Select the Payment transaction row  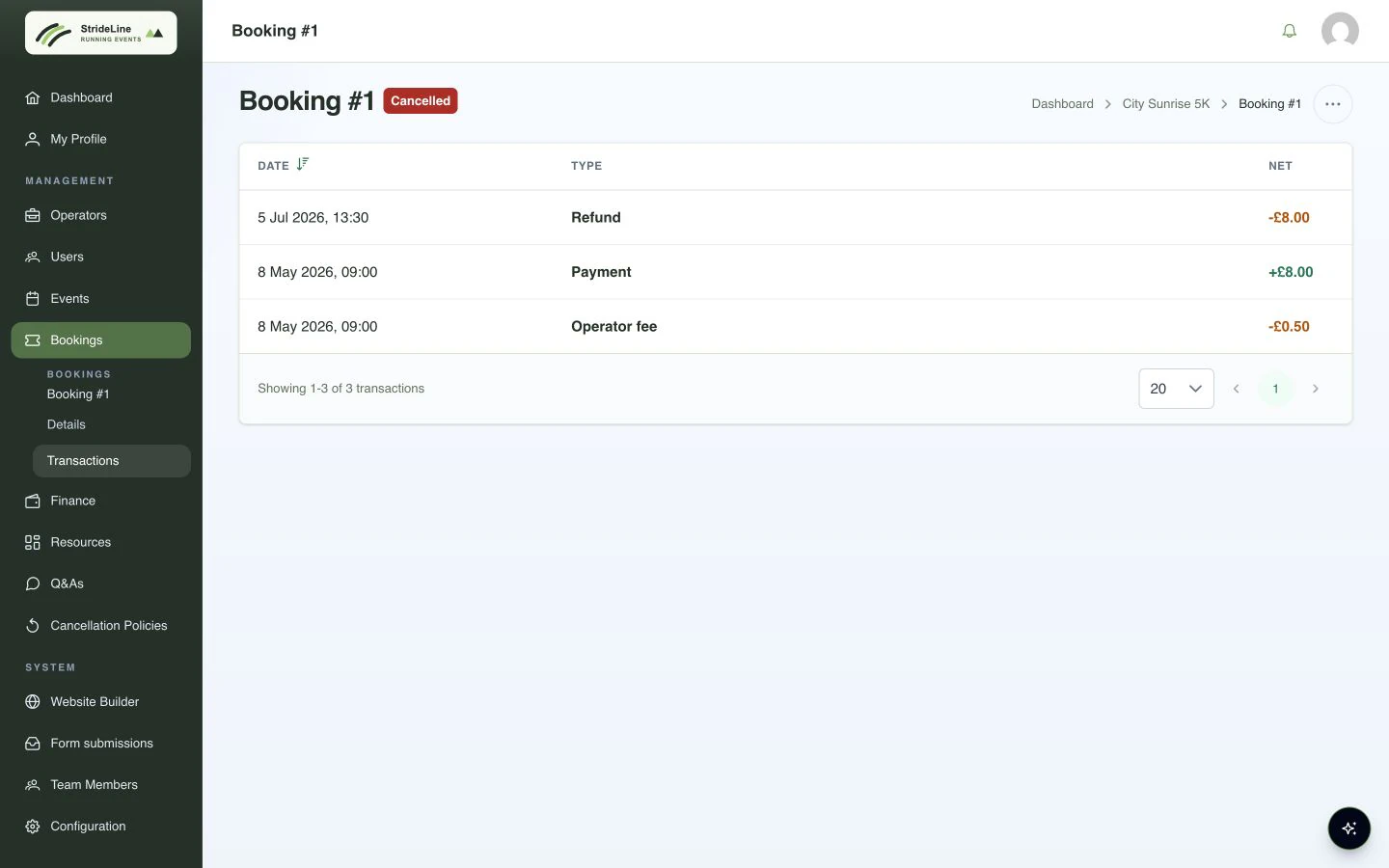click(796, 272)
